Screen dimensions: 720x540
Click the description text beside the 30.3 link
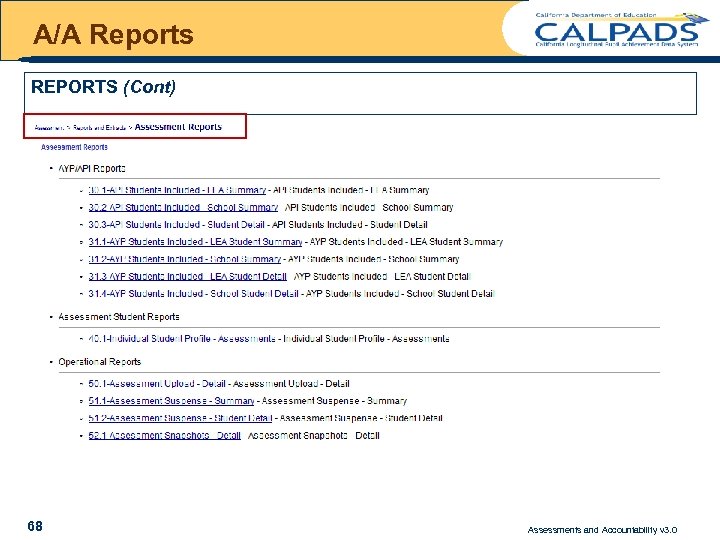click(350, 225)
